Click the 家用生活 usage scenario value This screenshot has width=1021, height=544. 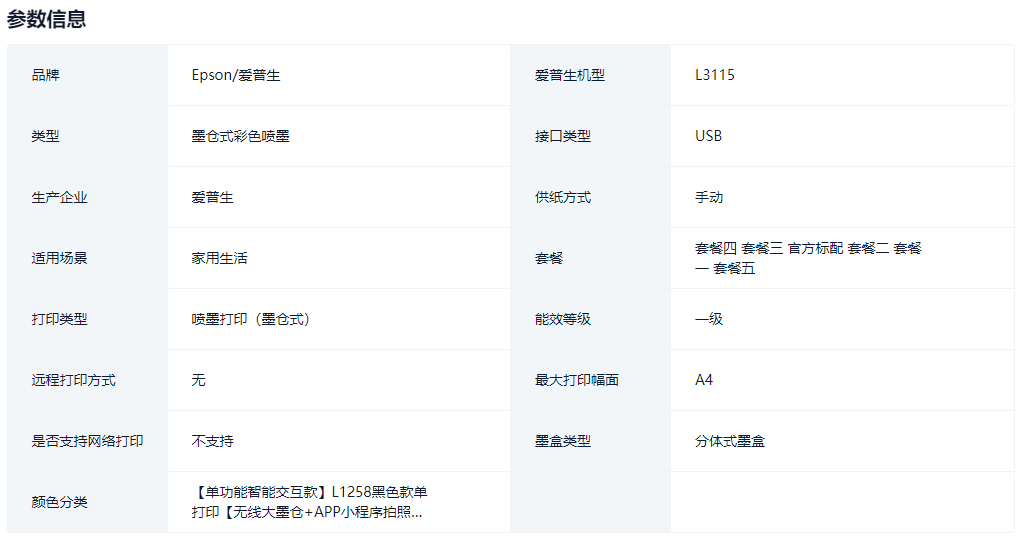tap(219, 258)
